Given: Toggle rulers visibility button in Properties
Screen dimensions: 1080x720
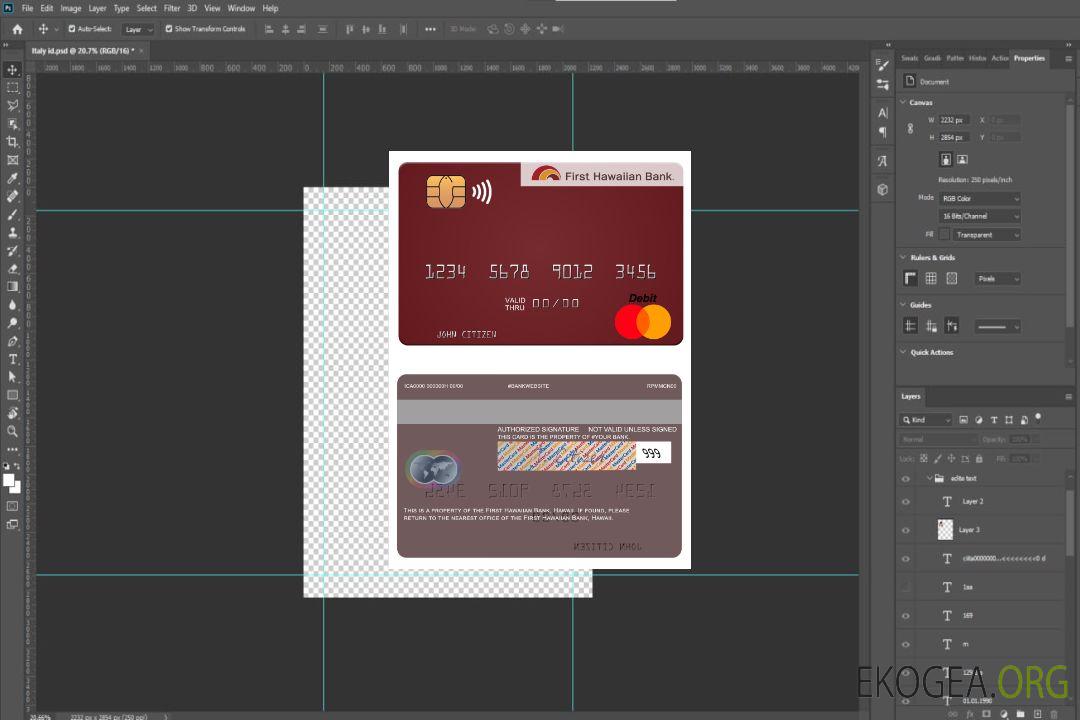Looking at the screenshot, I should 910,278.
